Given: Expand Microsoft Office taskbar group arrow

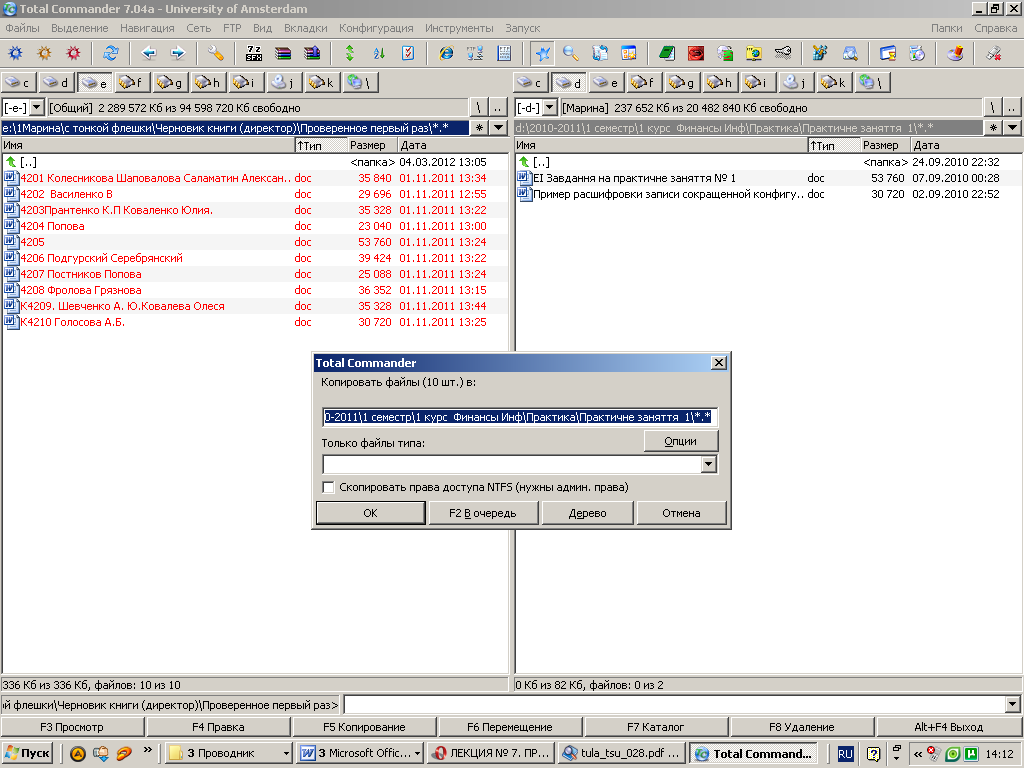Looking at the screenshot, I should click(417, 754).
